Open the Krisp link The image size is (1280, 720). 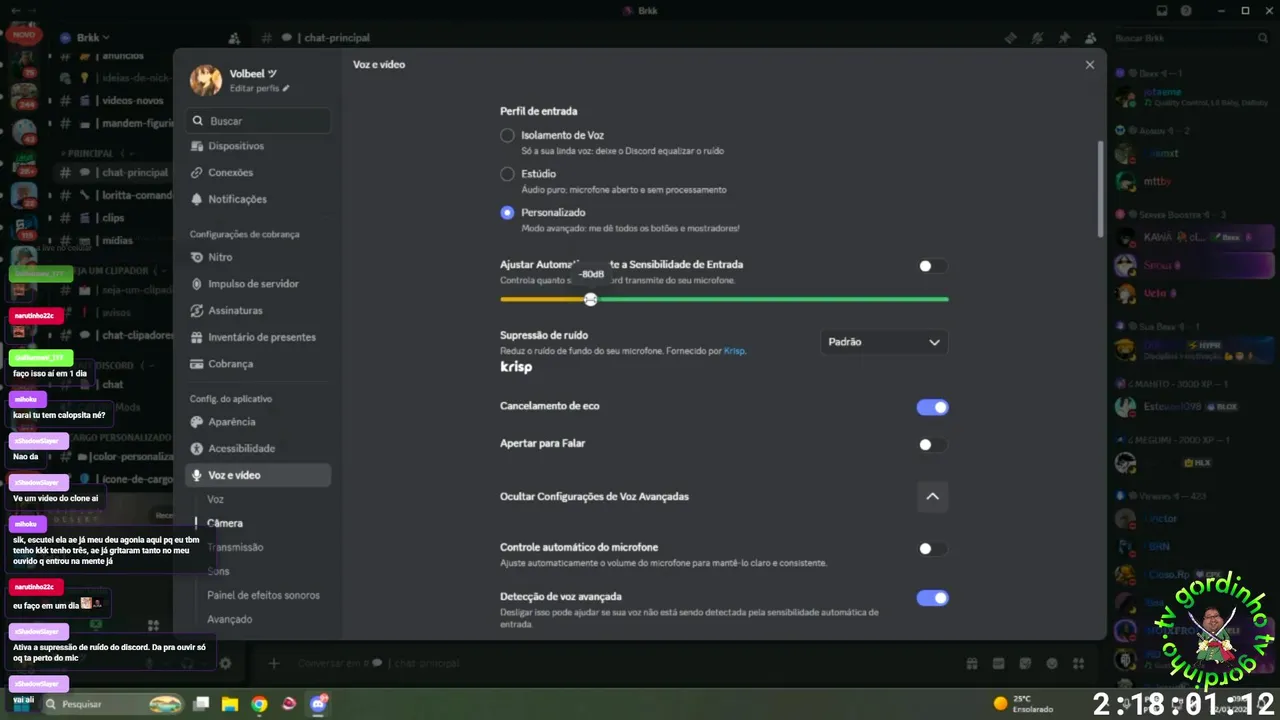pos(734,351)
